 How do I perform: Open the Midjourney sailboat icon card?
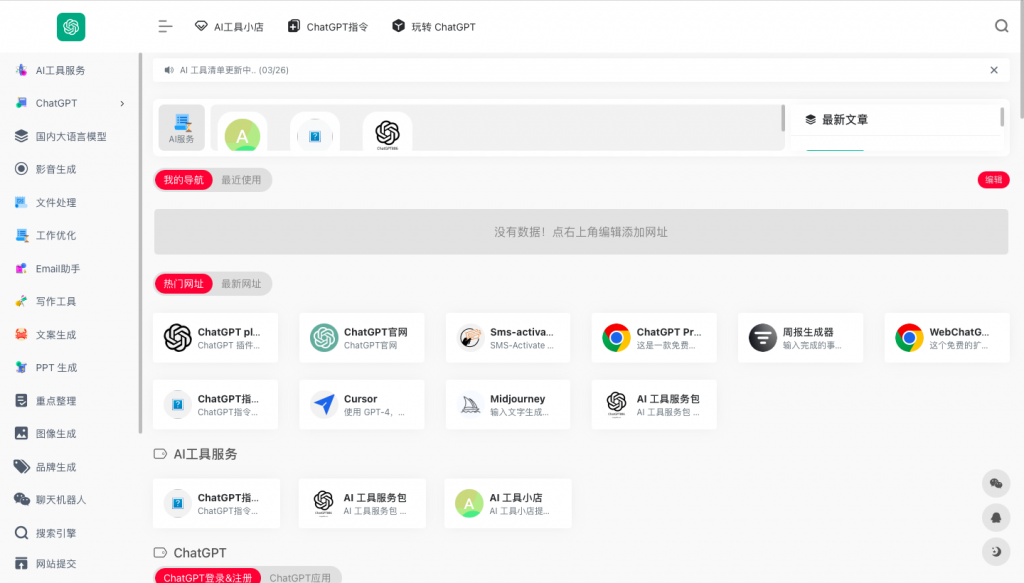[x=470, y=405]
